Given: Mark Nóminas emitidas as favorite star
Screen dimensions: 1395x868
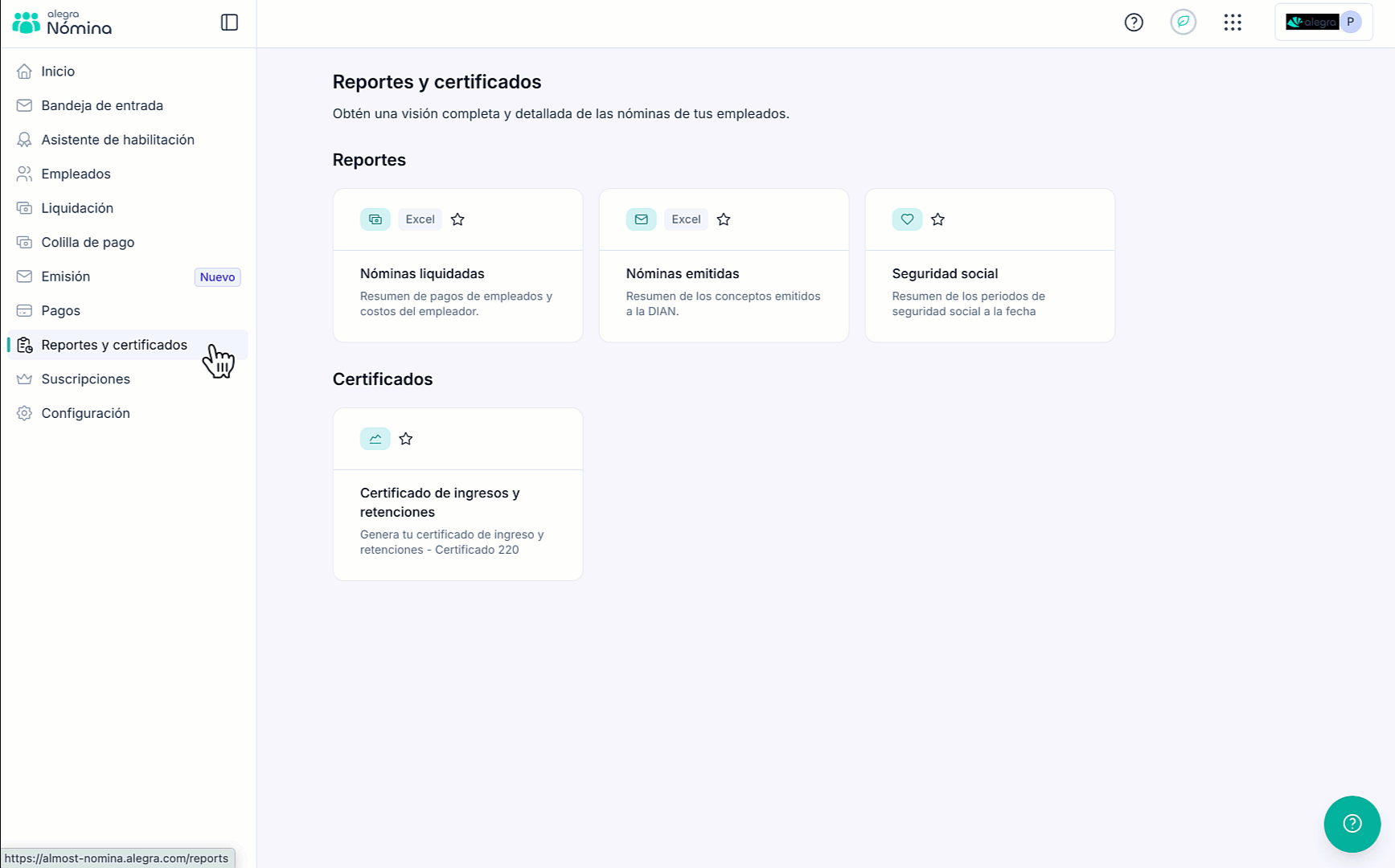Looking at the screenshot, I should pos(724,219).
